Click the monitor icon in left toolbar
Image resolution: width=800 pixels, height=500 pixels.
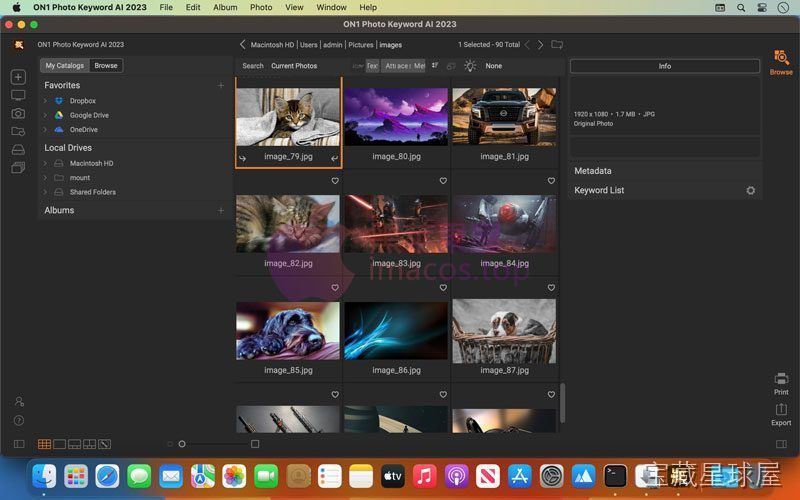pyautogui.click(x=18, y=95)
